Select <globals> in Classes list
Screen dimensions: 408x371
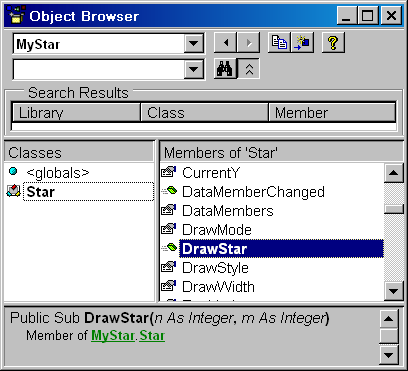(58, 173)
